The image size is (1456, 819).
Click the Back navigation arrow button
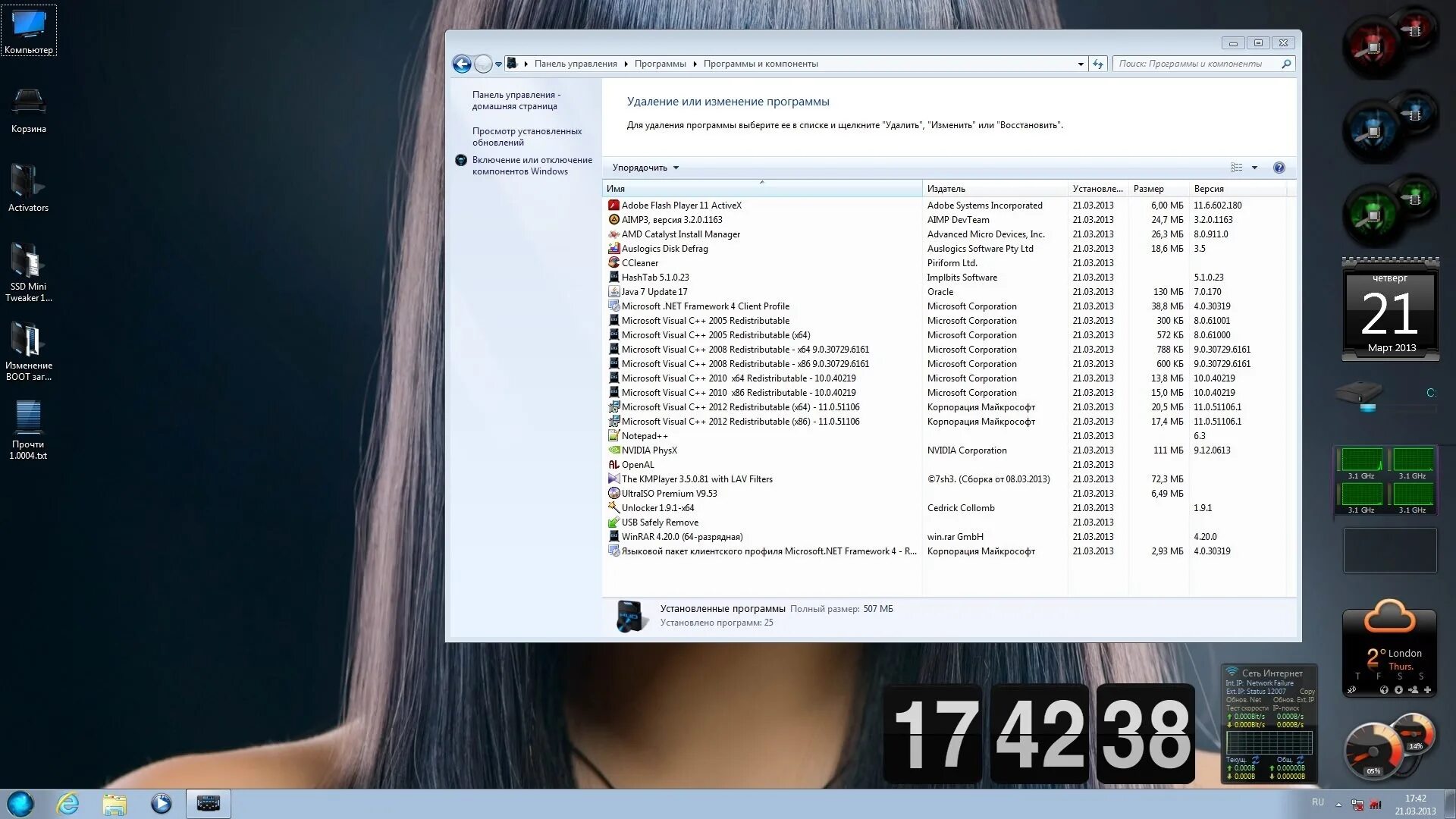[x=462, y=64]
